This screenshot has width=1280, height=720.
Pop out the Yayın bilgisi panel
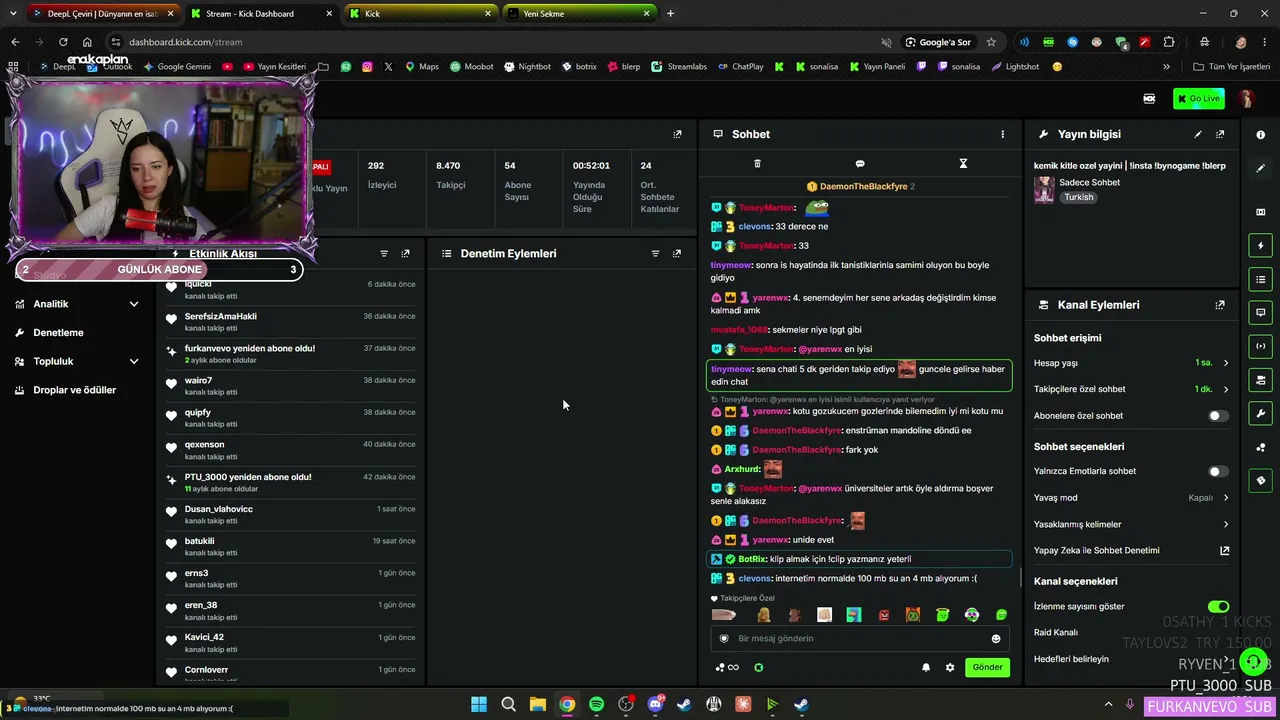tap(1220, 134)
